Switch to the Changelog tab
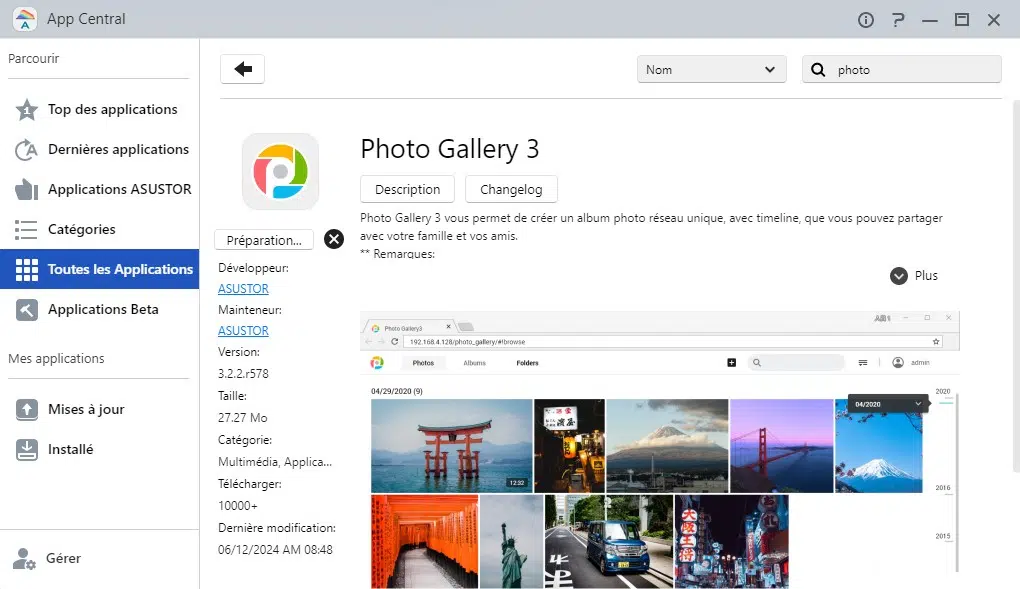 511,189
